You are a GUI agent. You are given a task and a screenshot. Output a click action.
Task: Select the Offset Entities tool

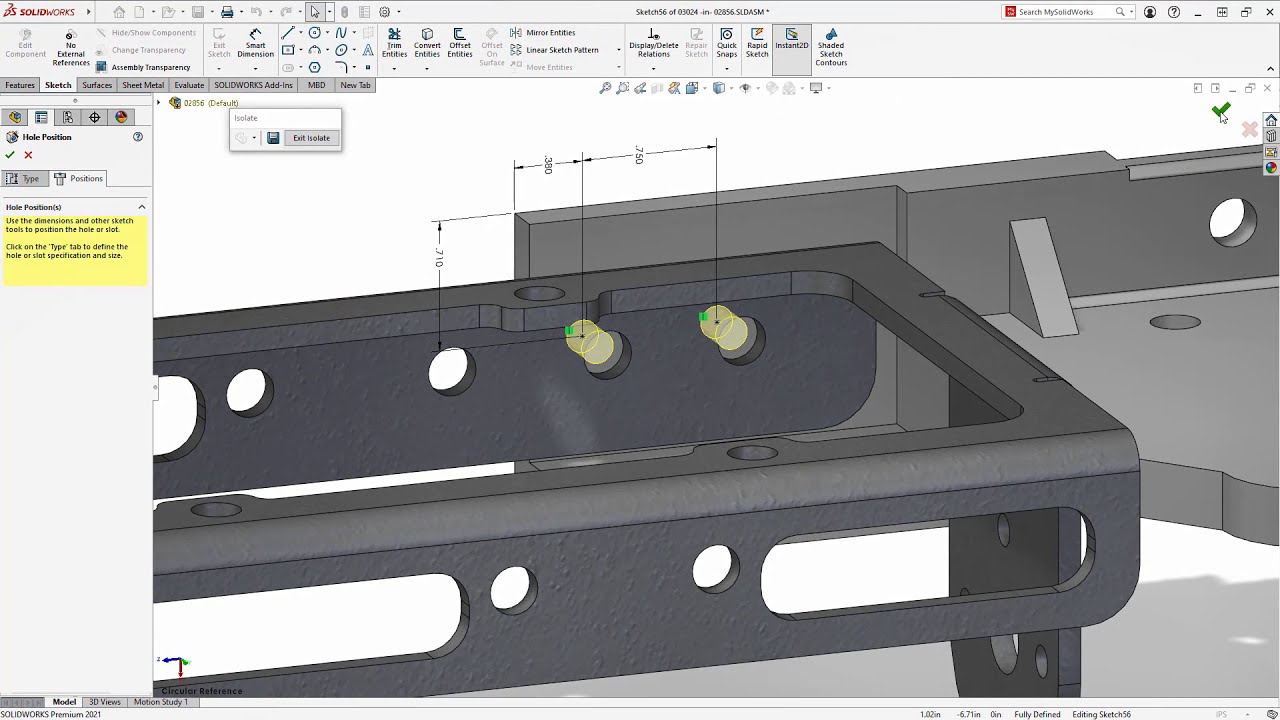(x=459, y=43)
